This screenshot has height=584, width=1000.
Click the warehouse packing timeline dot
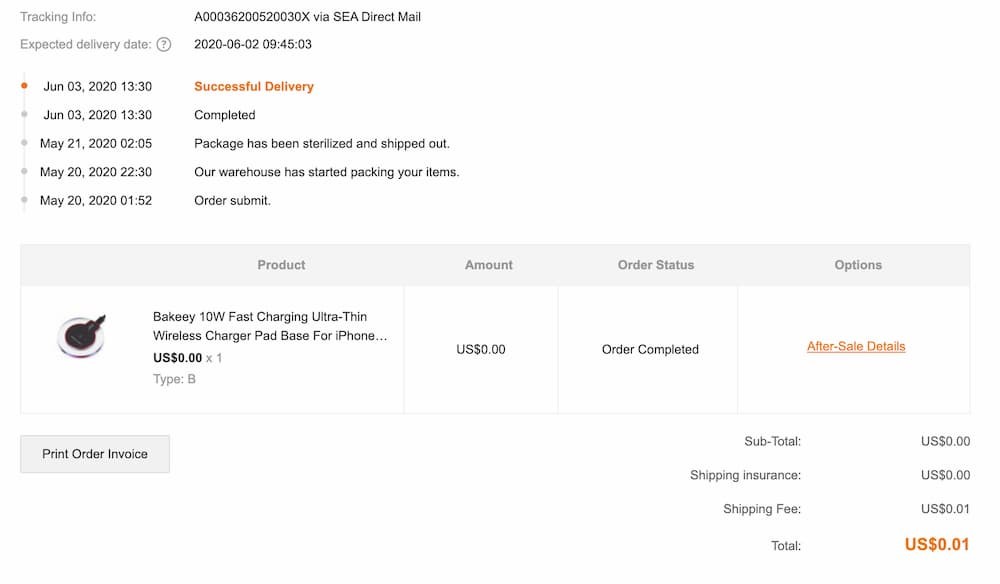click(24, 171)
